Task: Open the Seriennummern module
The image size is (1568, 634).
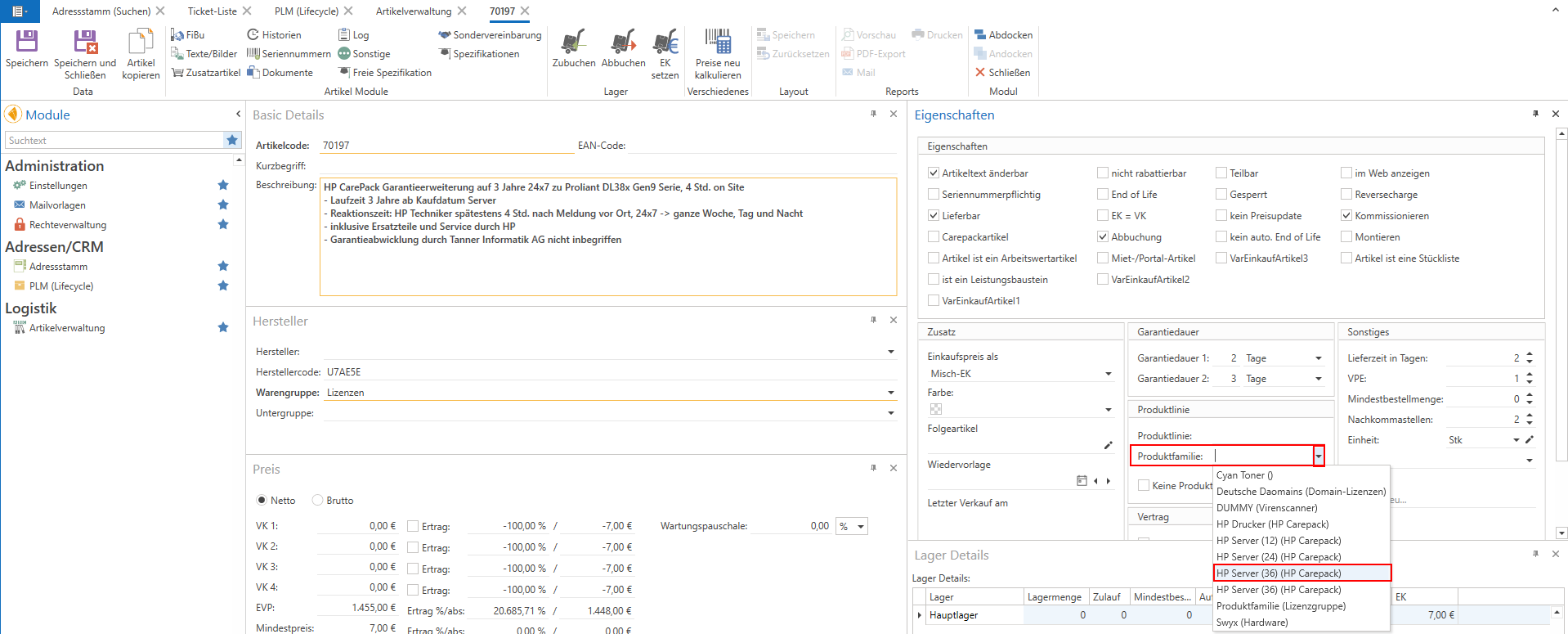Action: 289,54
